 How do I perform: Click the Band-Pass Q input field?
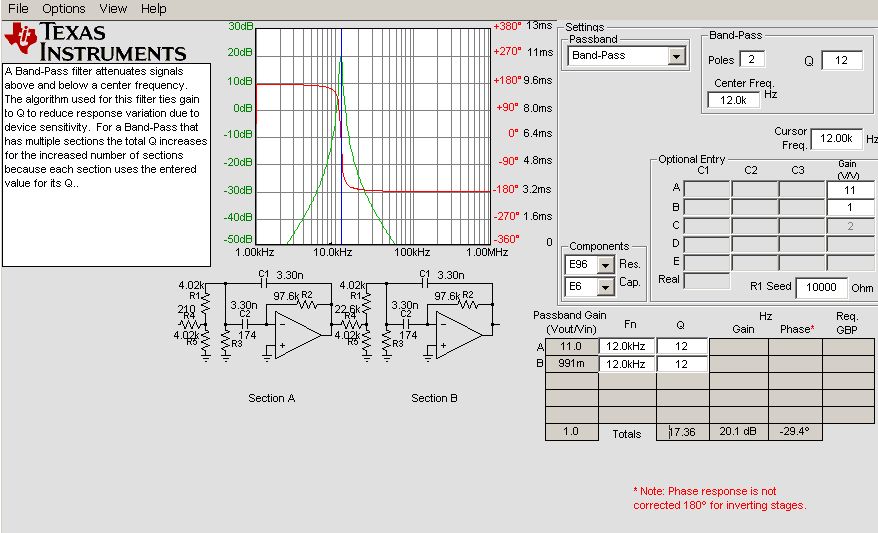click(842, 60)
